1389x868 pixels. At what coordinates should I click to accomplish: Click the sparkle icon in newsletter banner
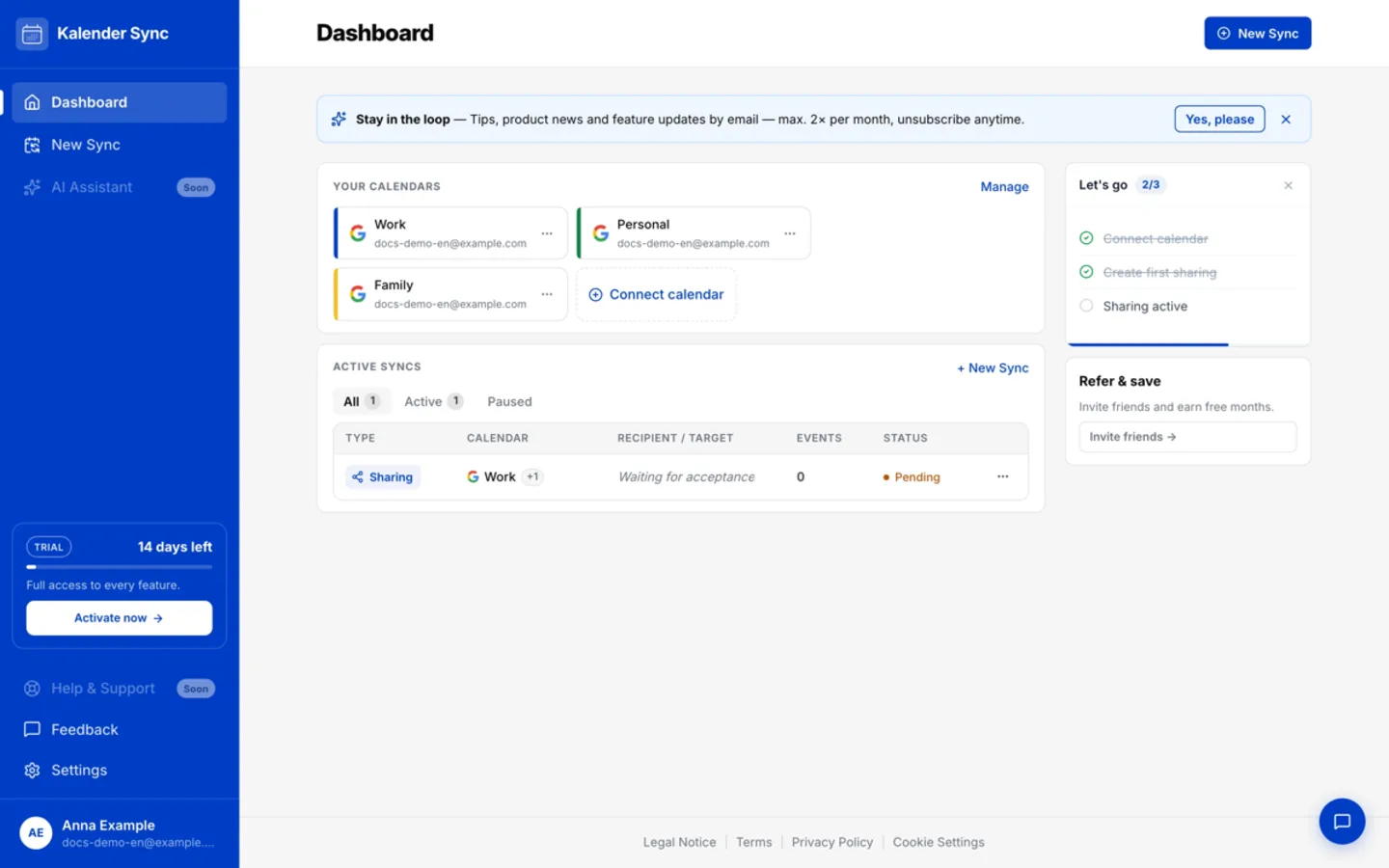[339, 120]
